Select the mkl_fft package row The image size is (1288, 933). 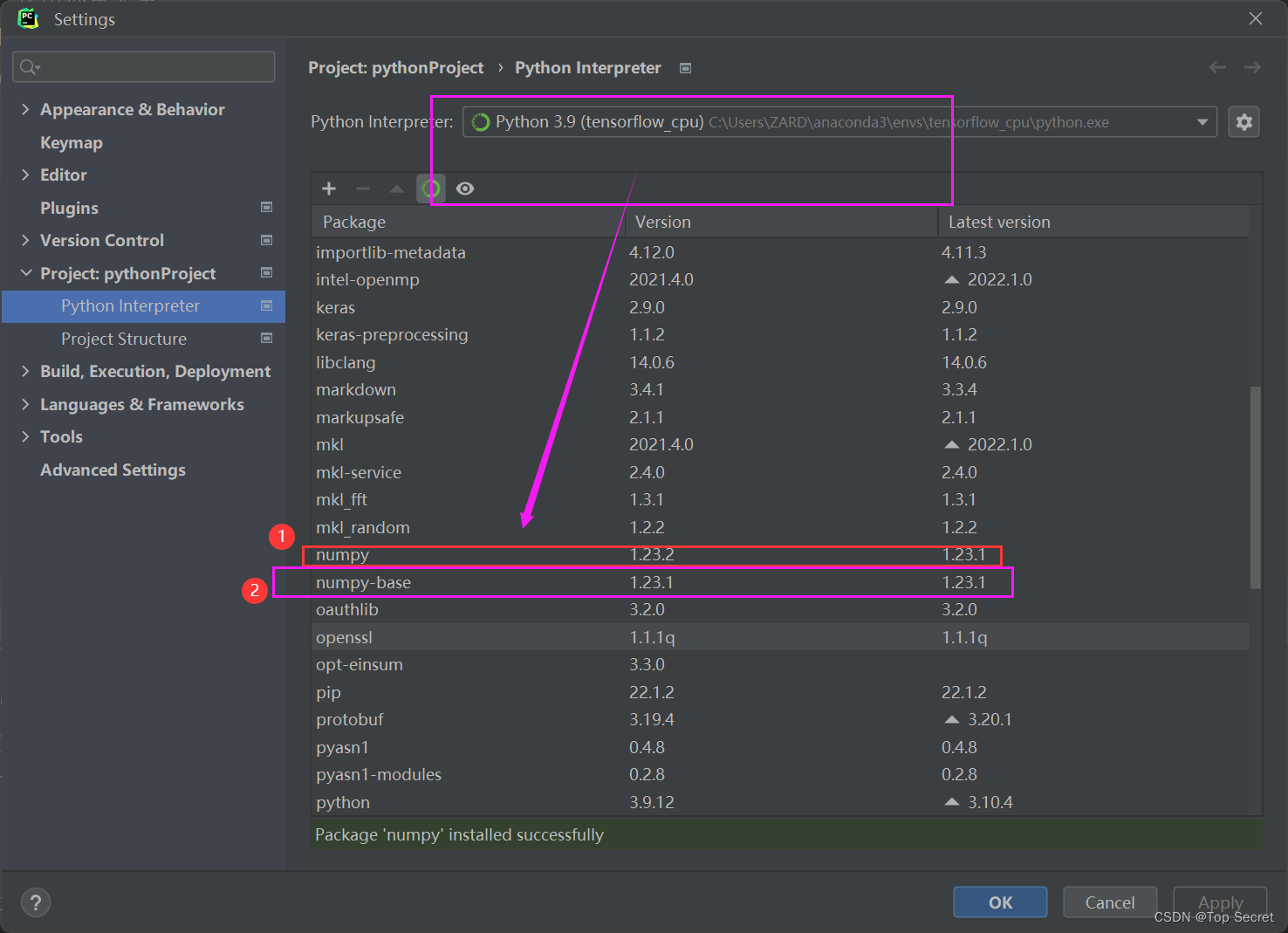[780, 500]
